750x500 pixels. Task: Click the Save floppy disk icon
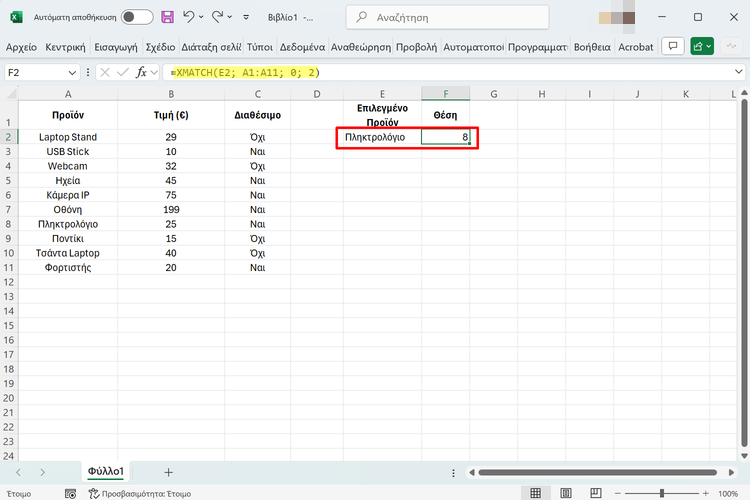coord(167,17)
